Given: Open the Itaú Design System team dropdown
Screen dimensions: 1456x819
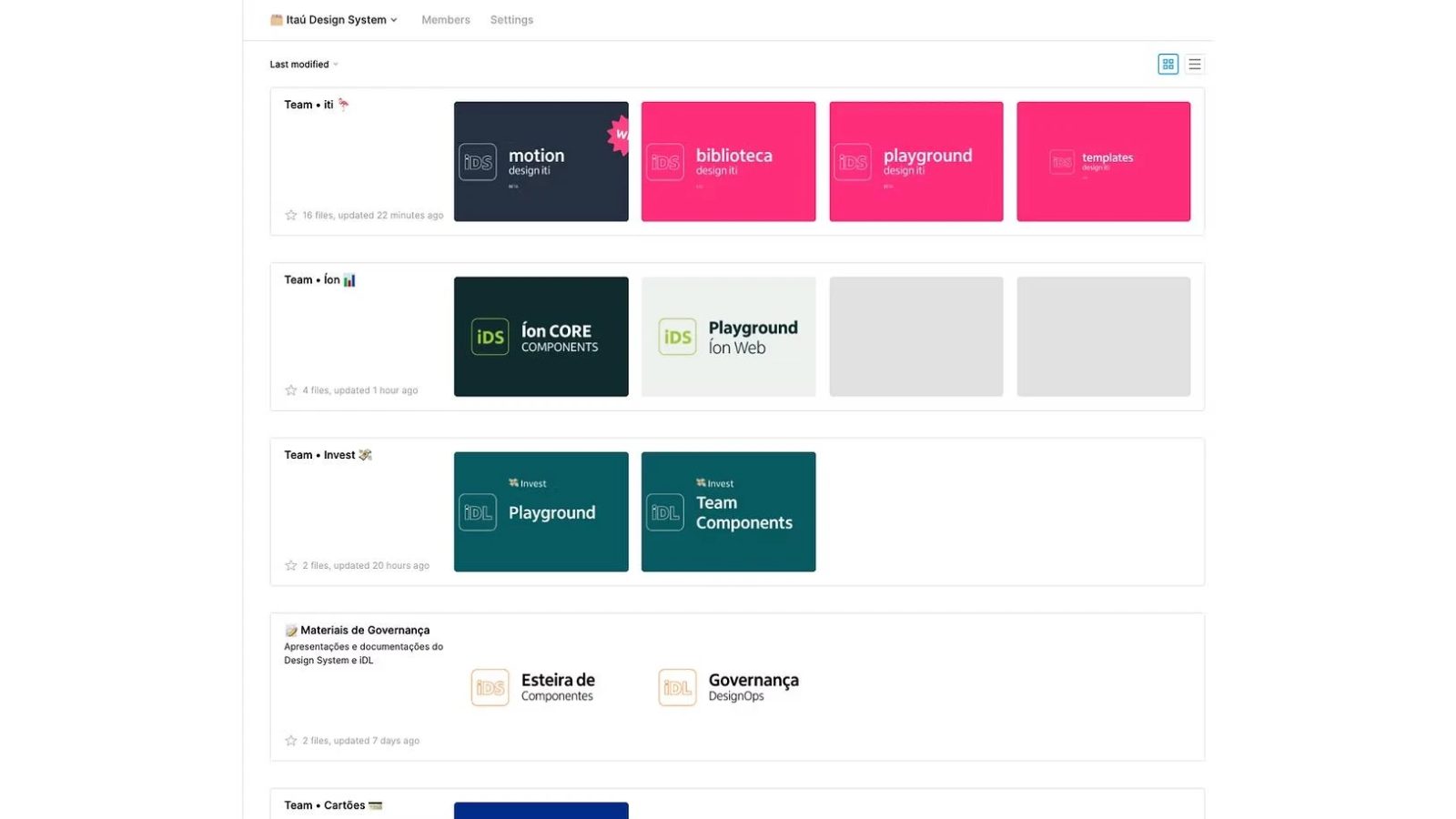Looking at the screenshot, I should pyautogui.click(x=334, y=20).
